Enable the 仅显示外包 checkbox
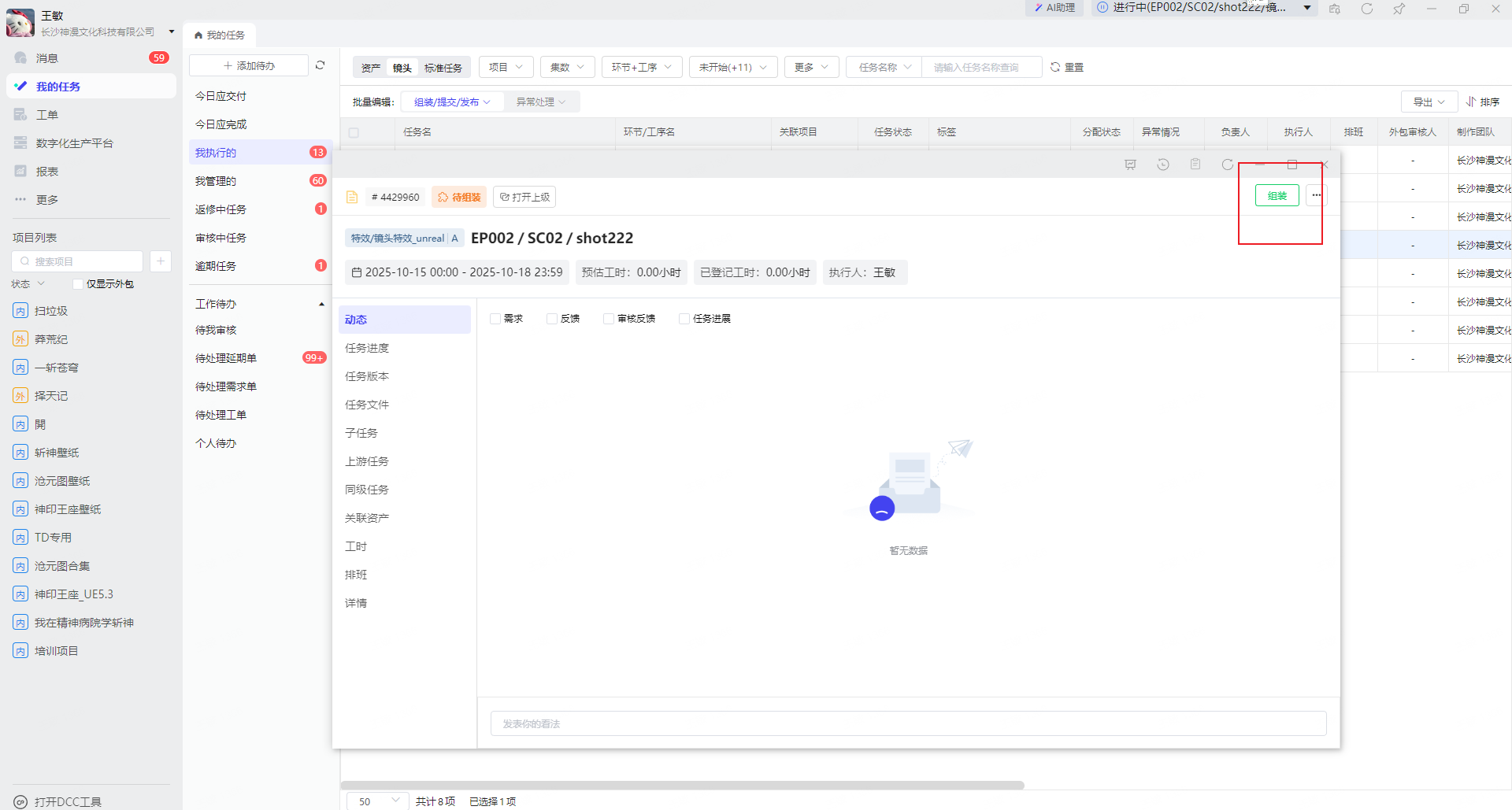Image resolution: width=1512 pixels, height=810 pixels. click(x=77, y=284)
